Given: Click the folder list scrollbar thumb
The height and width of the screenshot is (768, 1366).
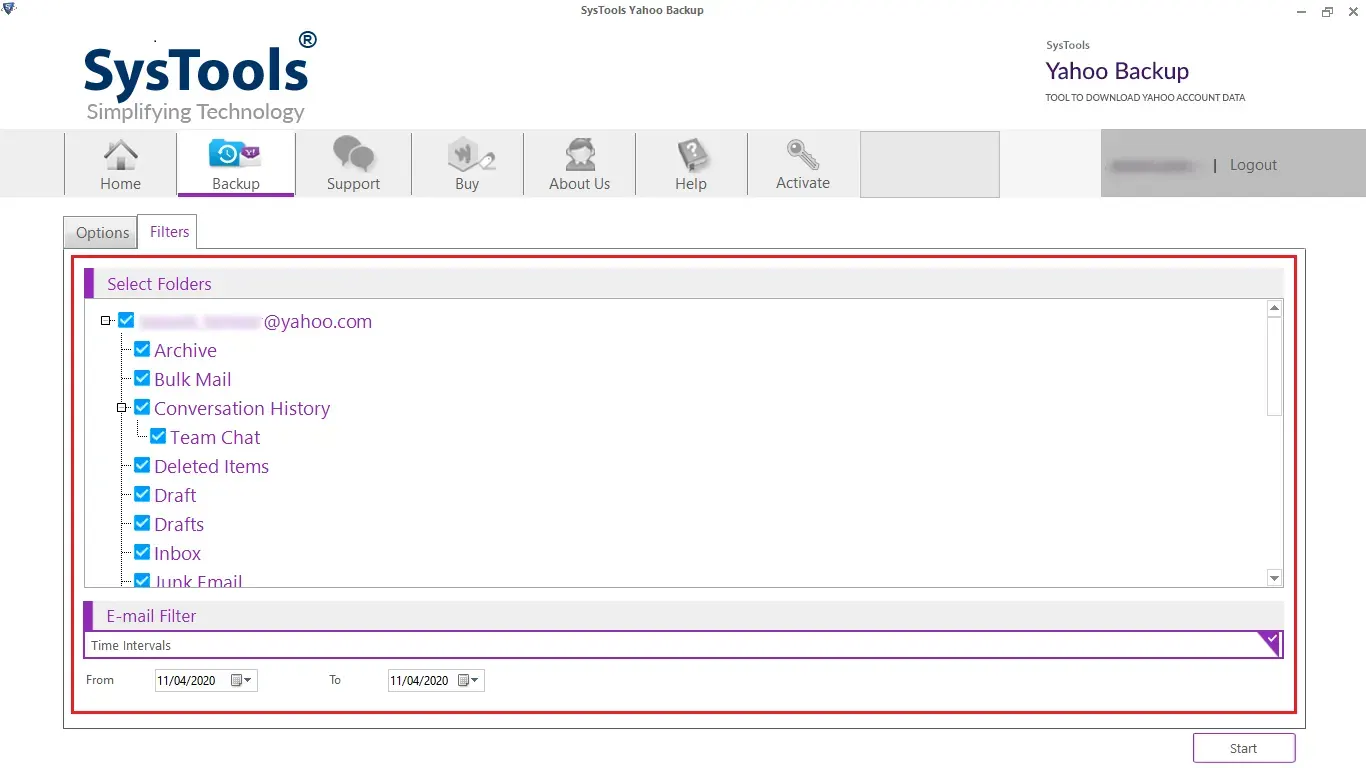Looking at the screenshot, I should [x=1274, y=367].
